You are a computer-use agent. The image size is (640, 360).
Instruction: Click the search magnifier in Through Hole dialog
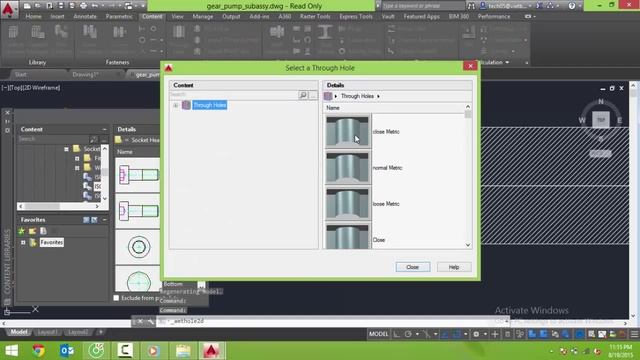click(303, 95)
